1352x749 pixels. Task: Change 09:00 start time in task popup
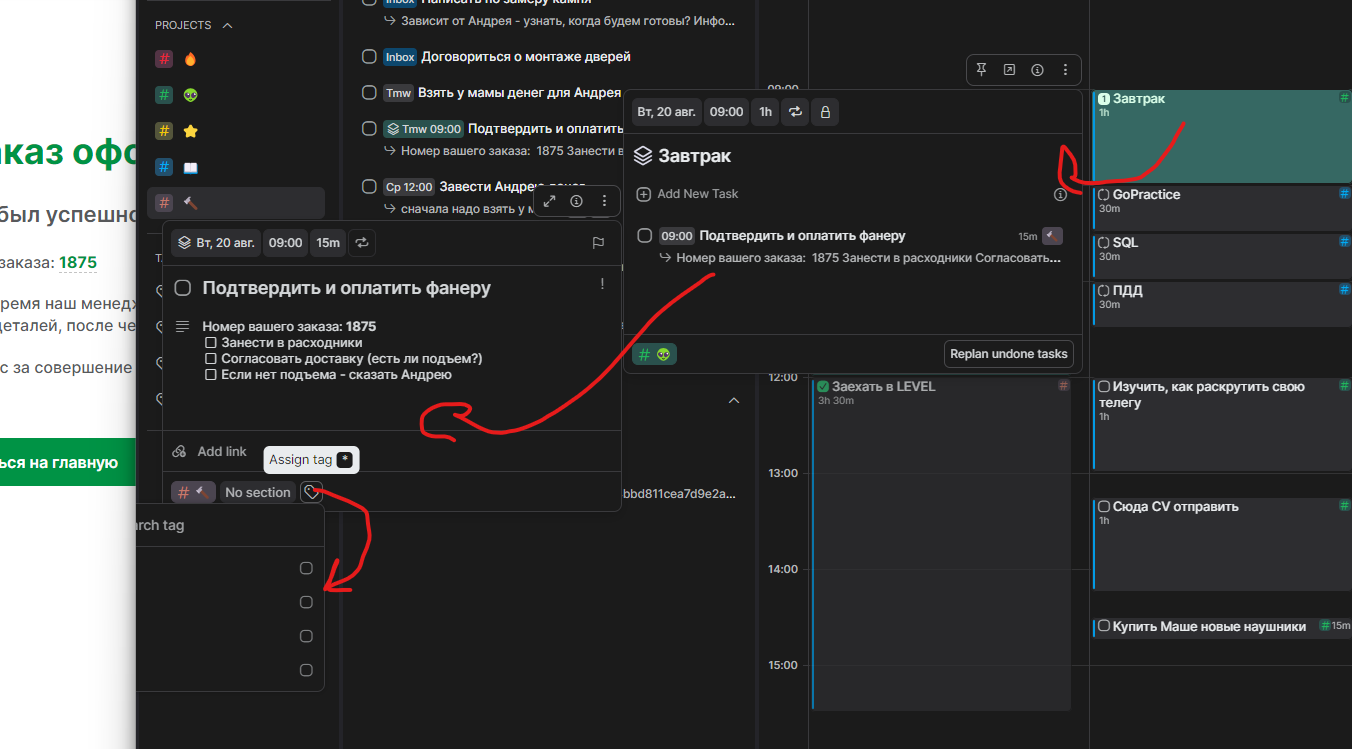(x=285, y=242)
